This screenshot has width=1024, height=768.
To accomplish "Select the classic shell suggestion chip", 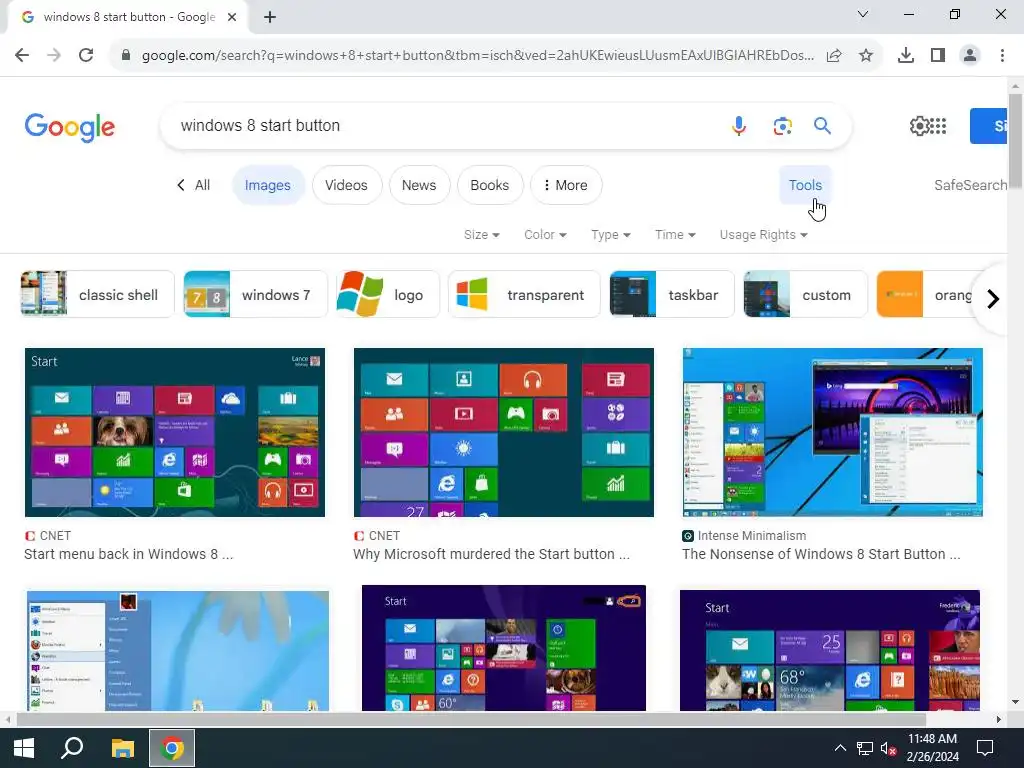I will [97, 295].
